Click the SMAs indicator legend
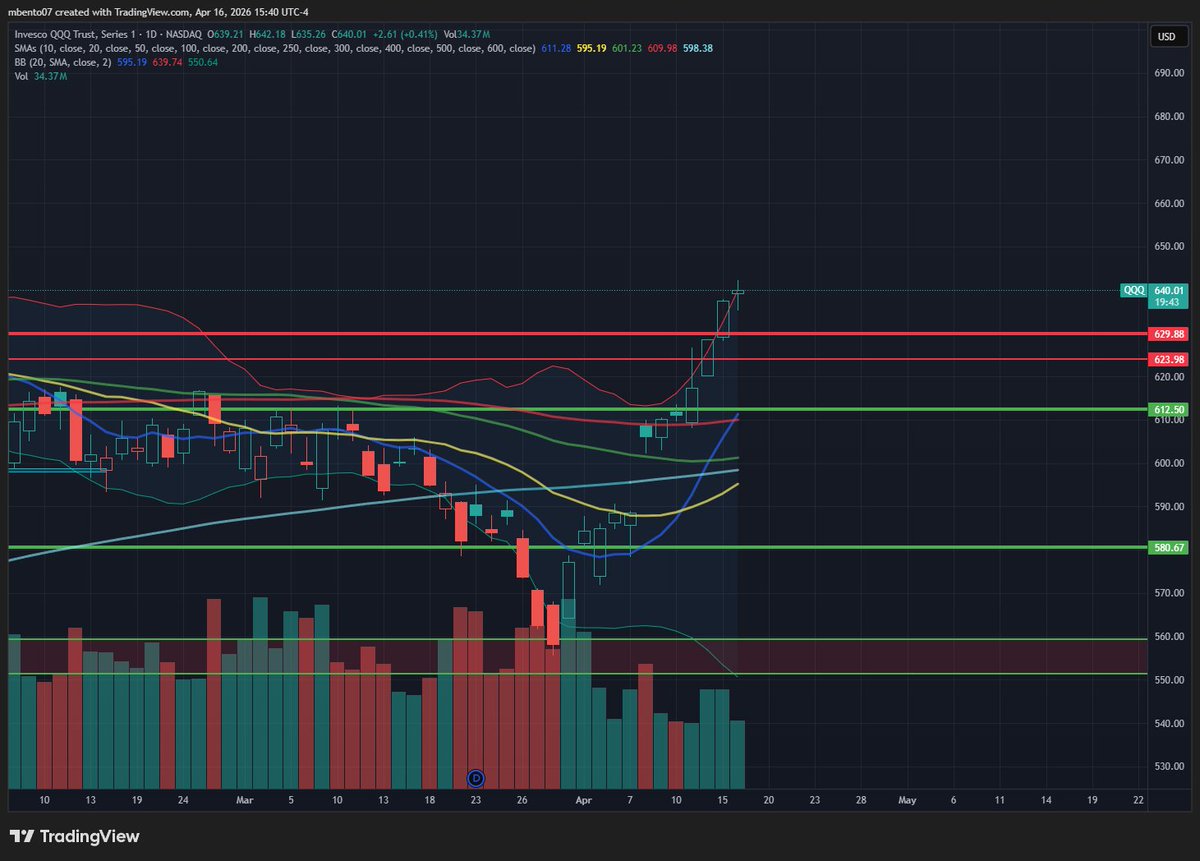1200x861 pixels. point(275,48)
